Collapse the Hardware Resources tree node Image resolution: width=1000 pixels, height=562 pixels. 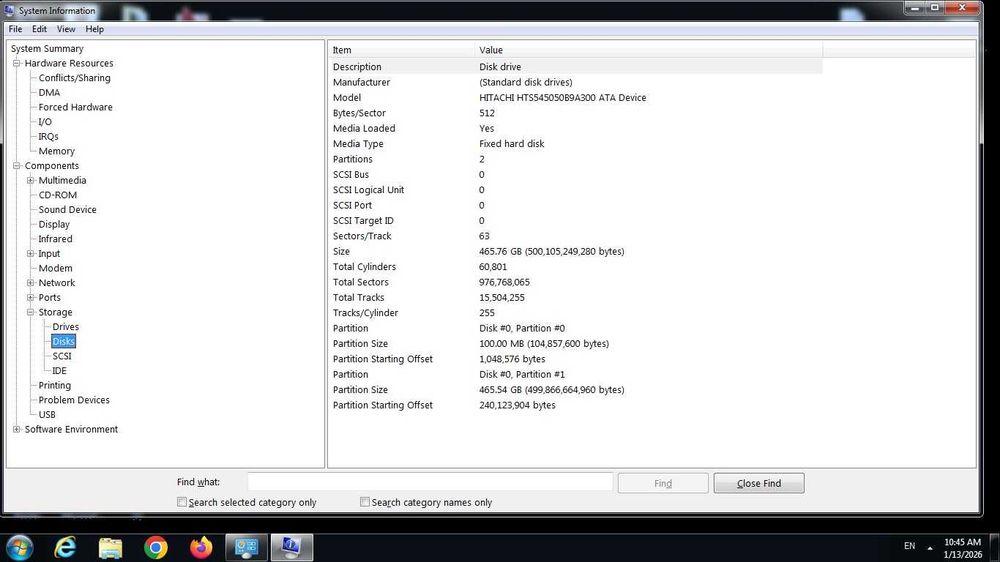pos(17,63)
